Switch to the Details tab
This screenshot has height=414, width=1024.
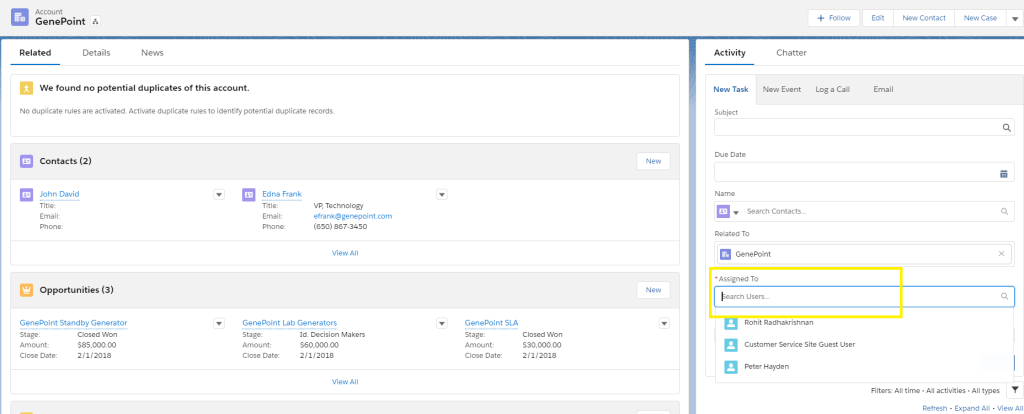pos(96,53)
